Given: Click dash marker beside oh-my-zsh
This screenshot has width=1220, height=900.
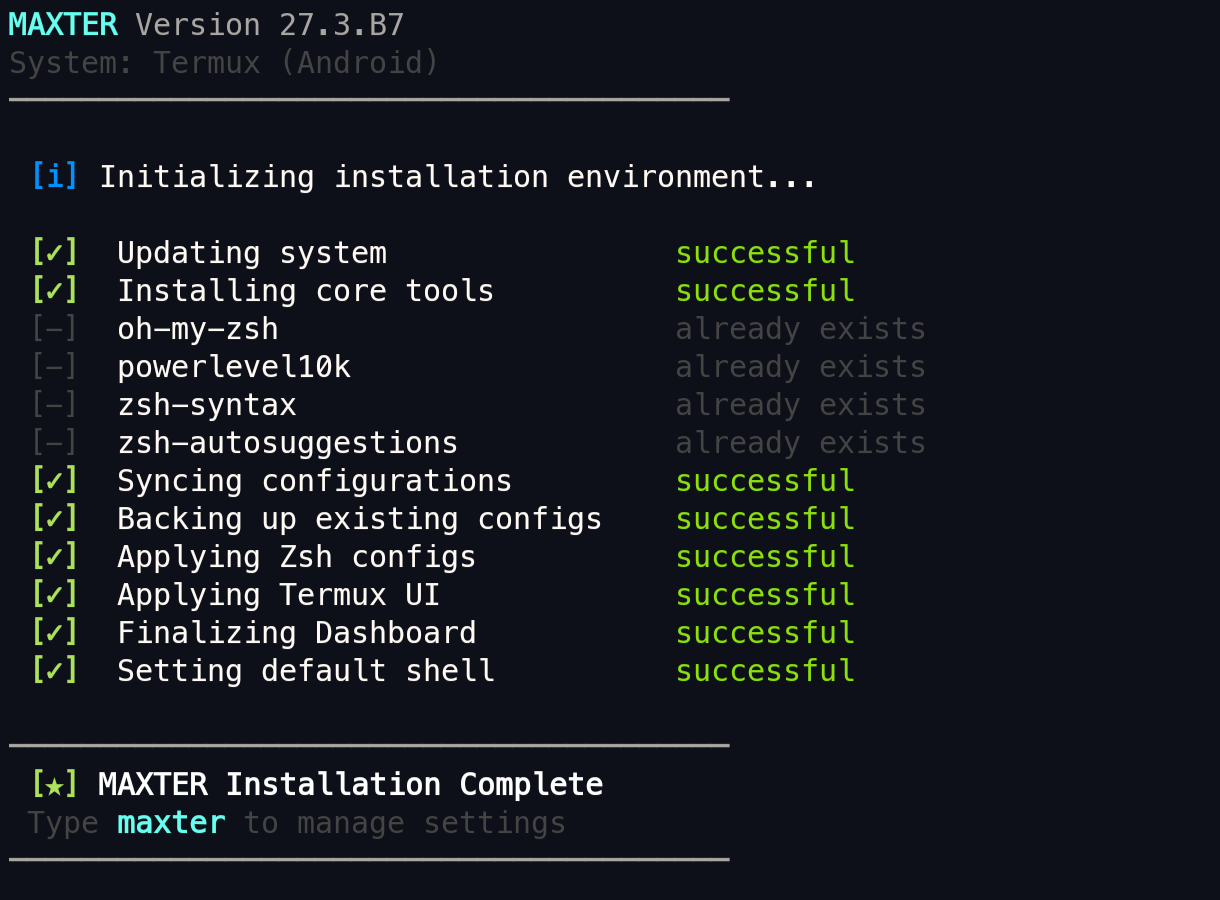Looking at the screenshot, I should tap(54, 329).
